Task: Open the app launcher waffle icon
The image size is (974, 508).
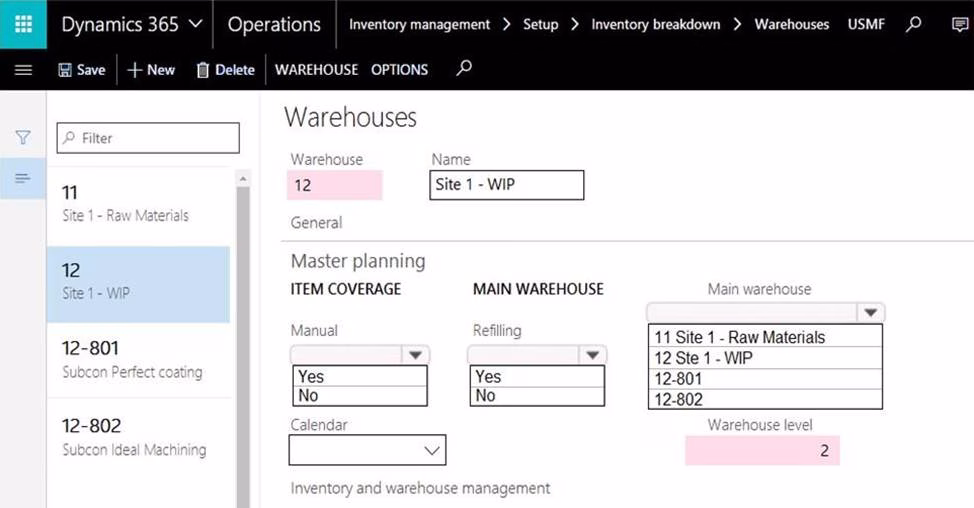Action: [23, 24]
